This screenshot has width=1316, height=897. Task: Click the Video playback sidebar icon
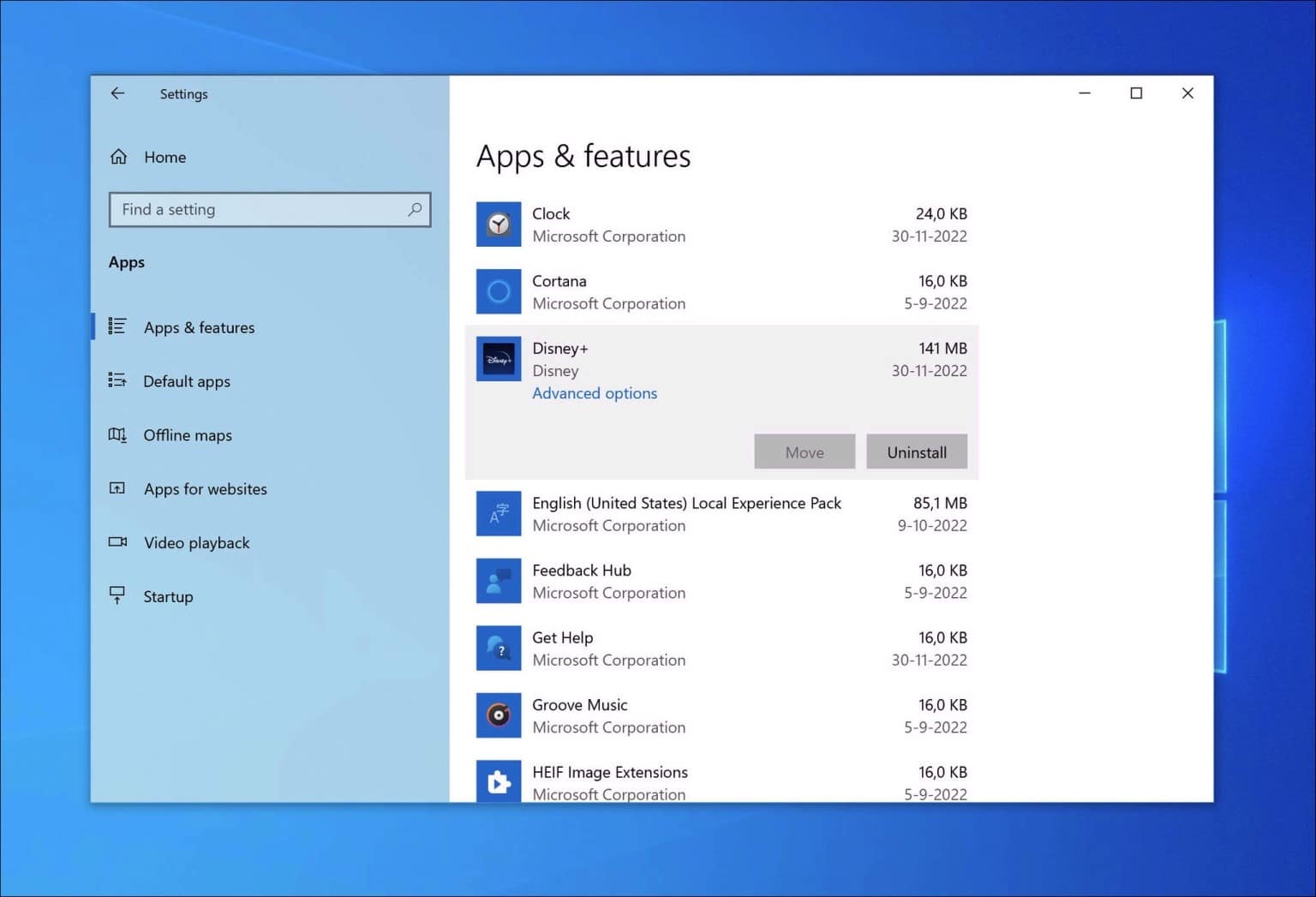pos(117,542)
